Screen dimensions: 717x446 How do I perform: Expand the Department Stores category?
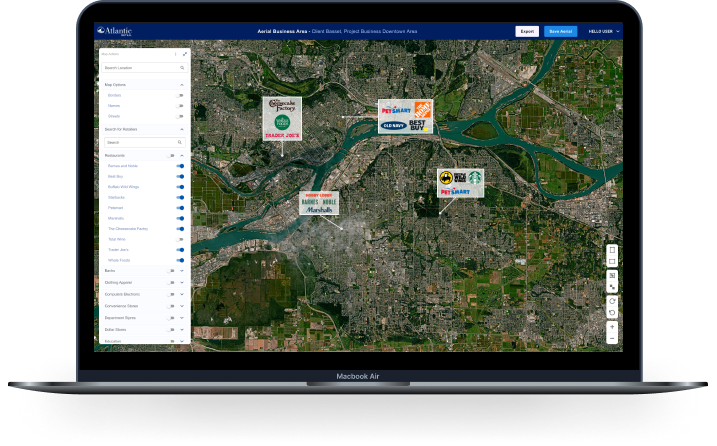182,317
